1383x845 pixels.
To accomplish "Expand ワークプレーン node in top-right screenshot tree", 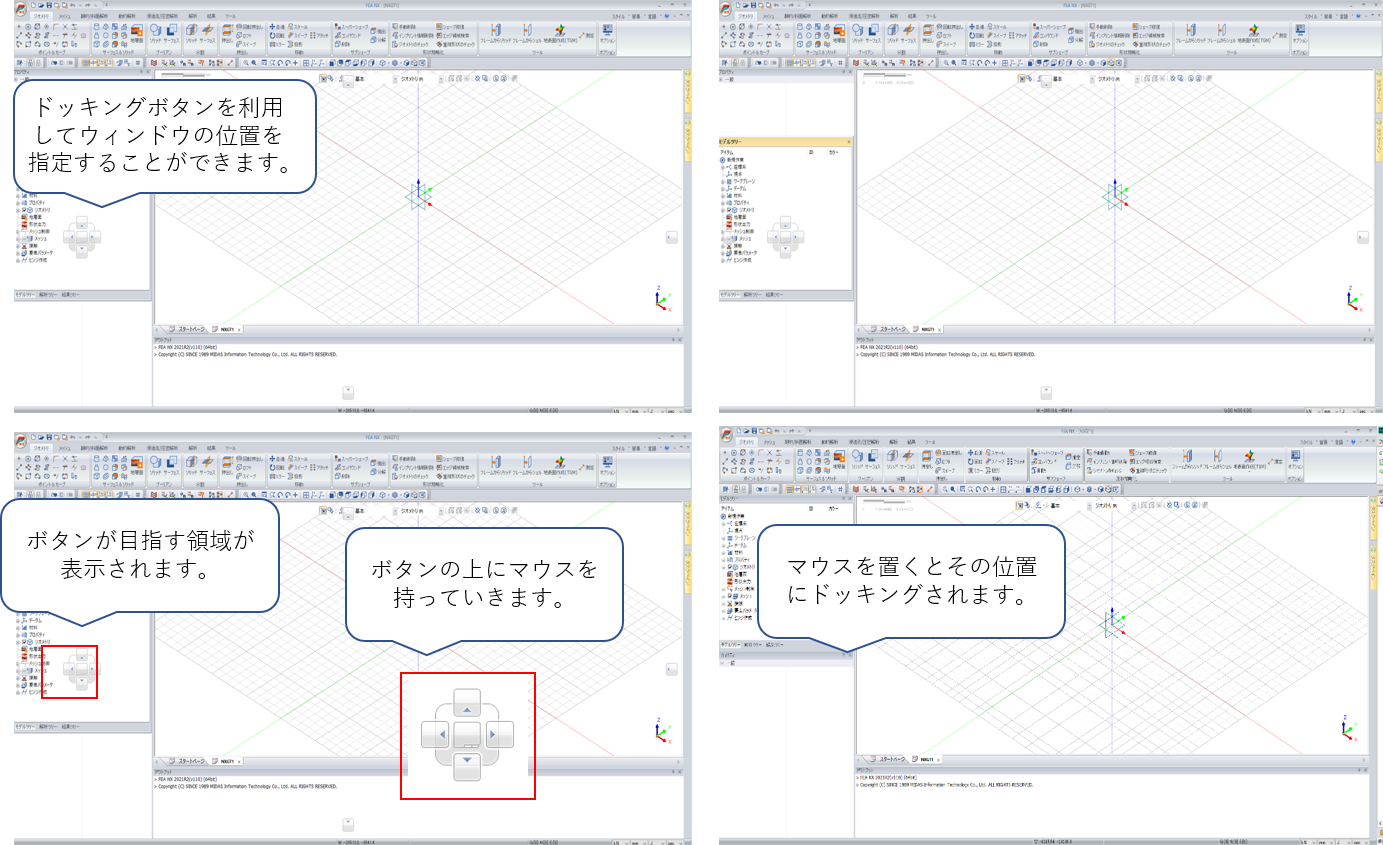I will (x=723, y=181).
